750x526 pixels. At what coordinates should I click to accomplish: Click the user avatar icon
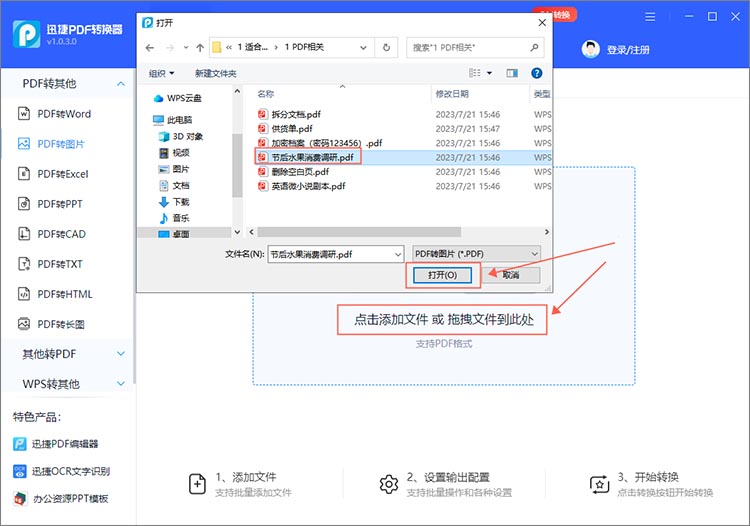pos(591,49)
